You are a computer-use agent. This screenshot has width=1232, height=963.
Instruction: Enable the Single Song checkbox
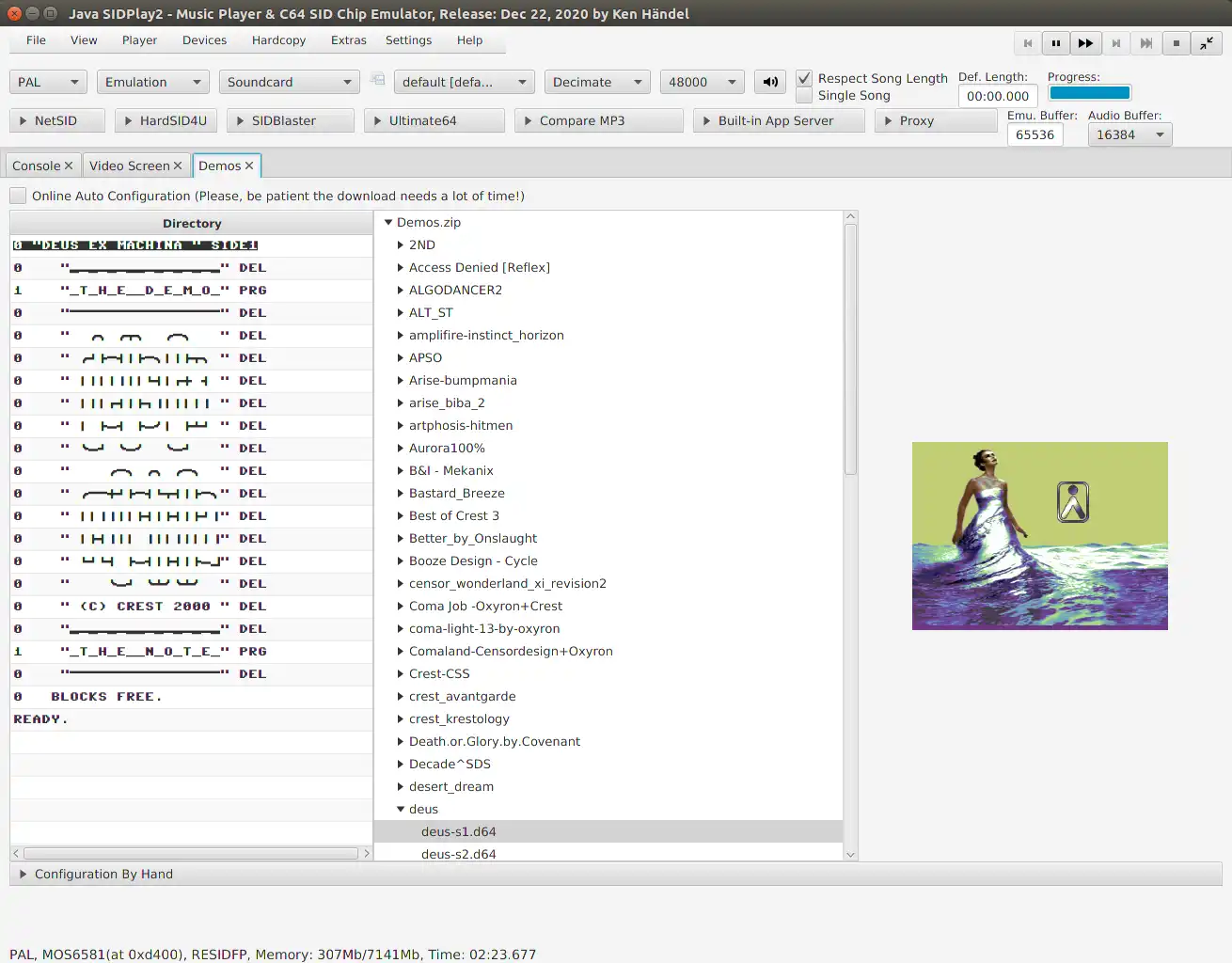click(x=804, y=95)
